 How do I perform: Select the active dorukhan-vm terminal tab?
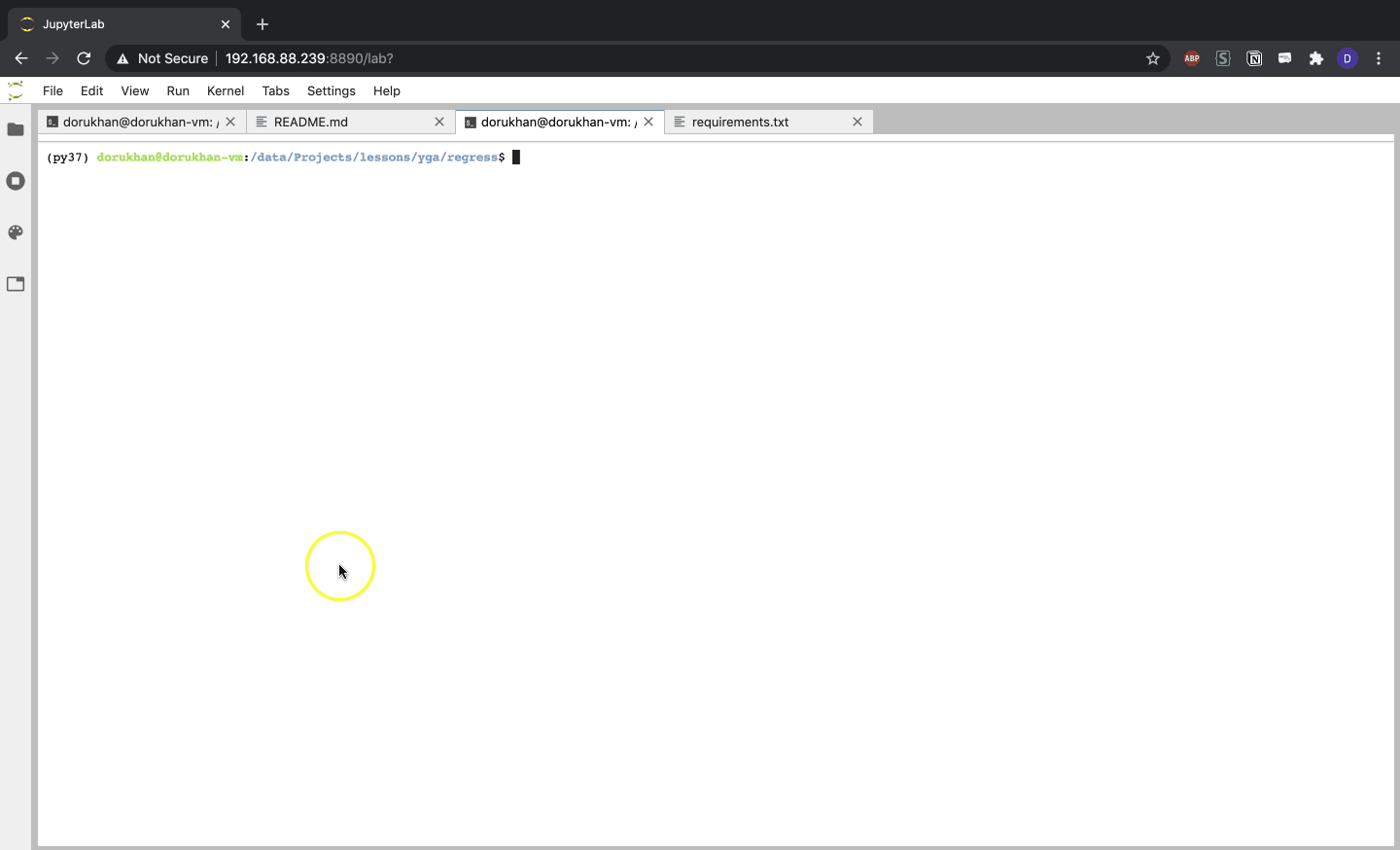point(559,122)
